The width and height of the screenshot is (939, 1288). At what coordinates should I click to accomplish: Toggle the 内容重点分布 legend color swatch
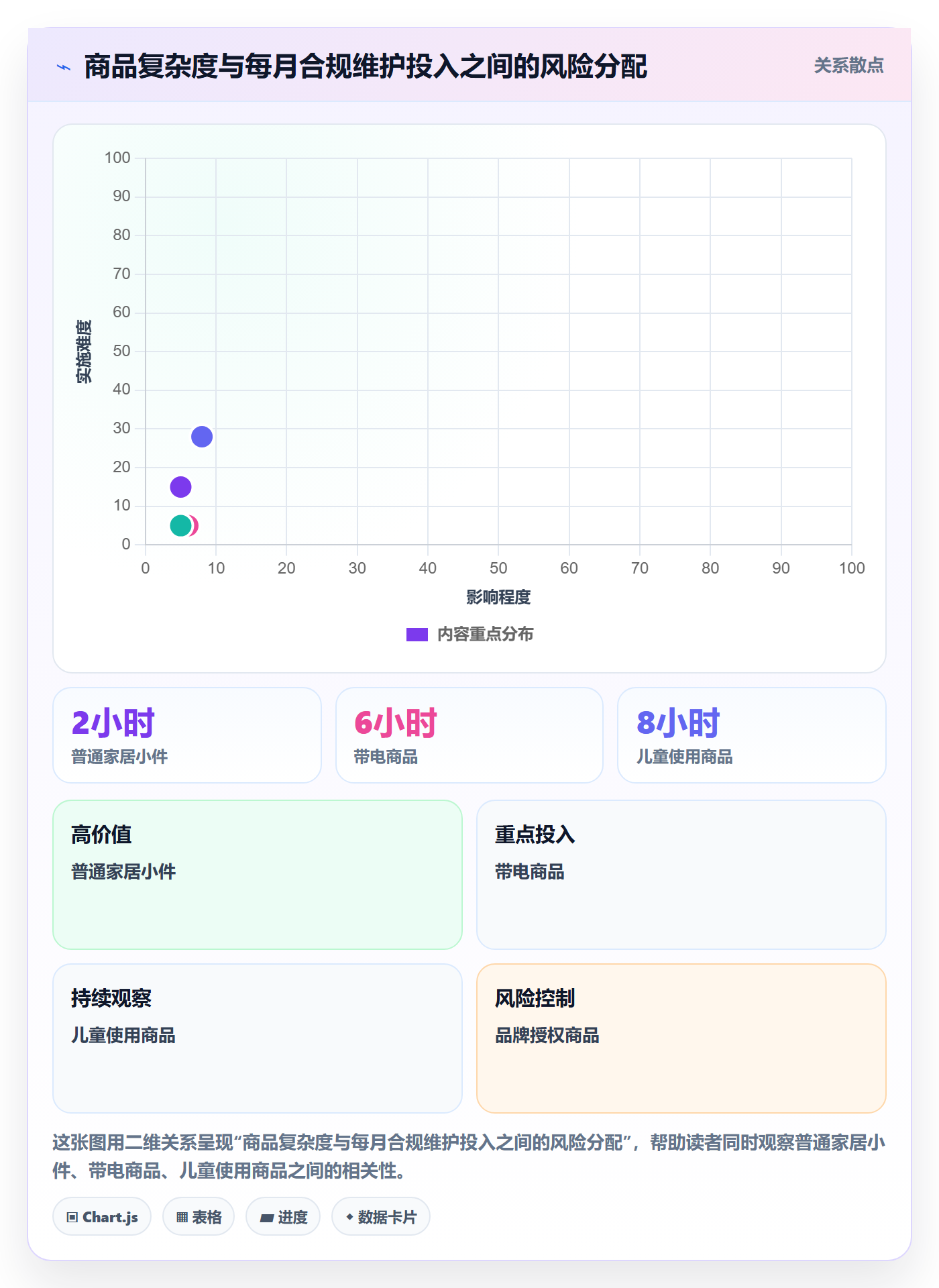(x=417, y=635)
